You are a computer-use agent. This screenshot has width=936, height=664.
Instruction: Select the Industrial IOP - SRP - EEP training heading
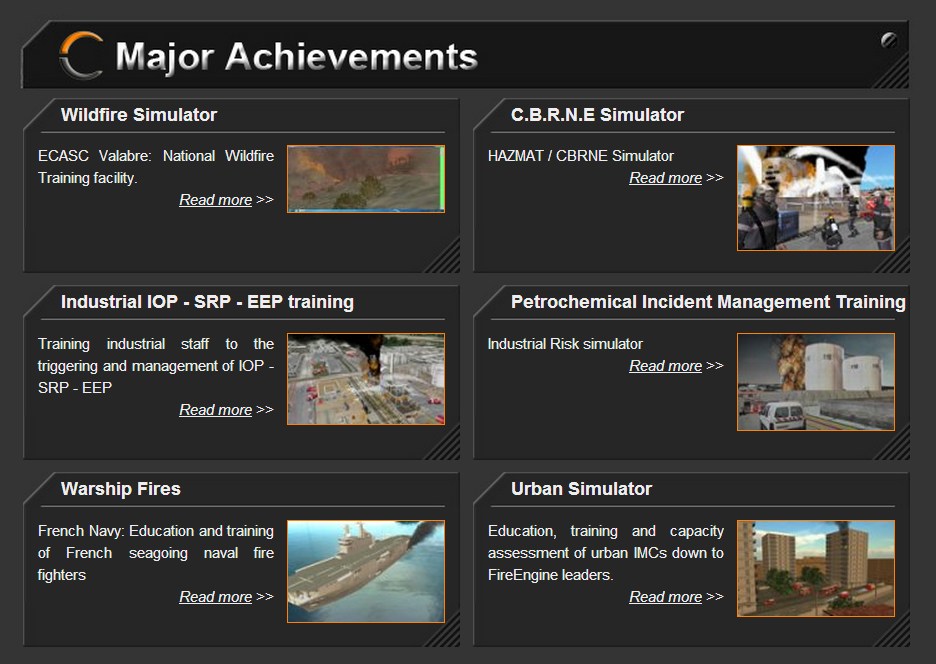(207, 302)
